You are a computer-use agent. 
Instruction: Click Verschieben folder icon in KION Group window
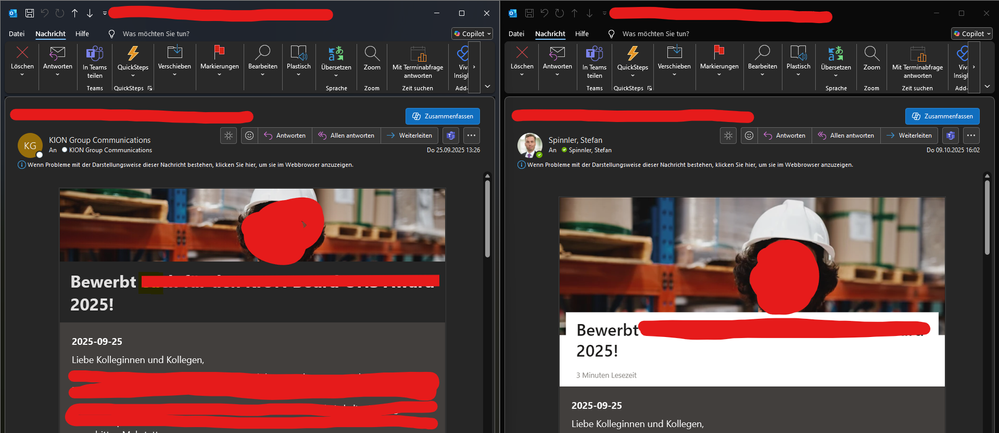pos(175,52)
